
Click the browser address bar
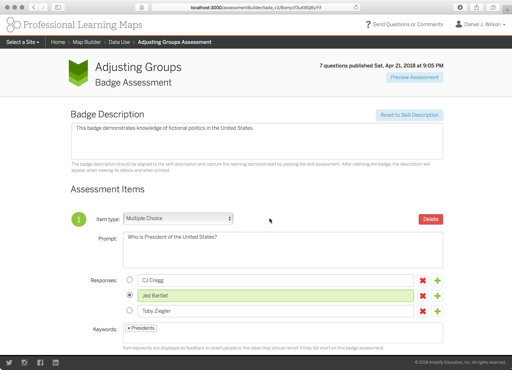pyautogui.click(x=255, y=7)
